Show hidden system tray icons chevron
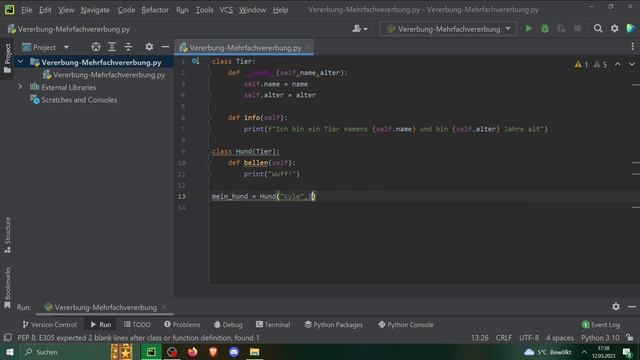Screen dimensions: 640x360 coord(584,352)
